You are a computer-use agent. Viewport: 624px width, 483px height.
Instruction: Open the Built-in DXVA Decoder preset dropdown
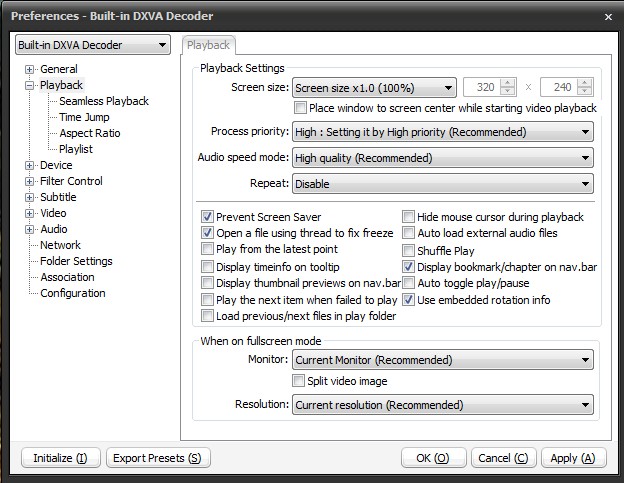coord(93,45)
